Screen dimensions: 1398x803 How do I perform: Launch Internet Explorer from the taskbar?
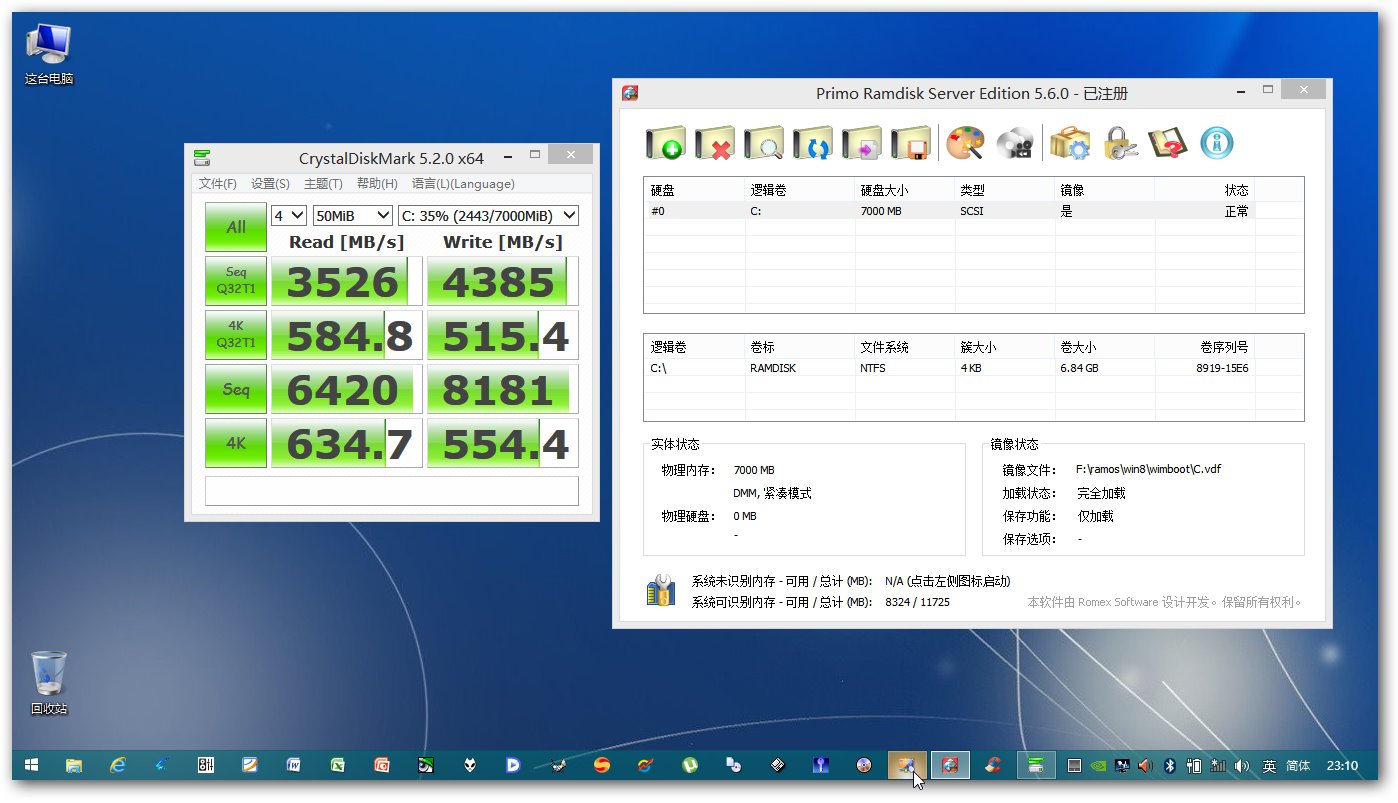coord(118,765)
